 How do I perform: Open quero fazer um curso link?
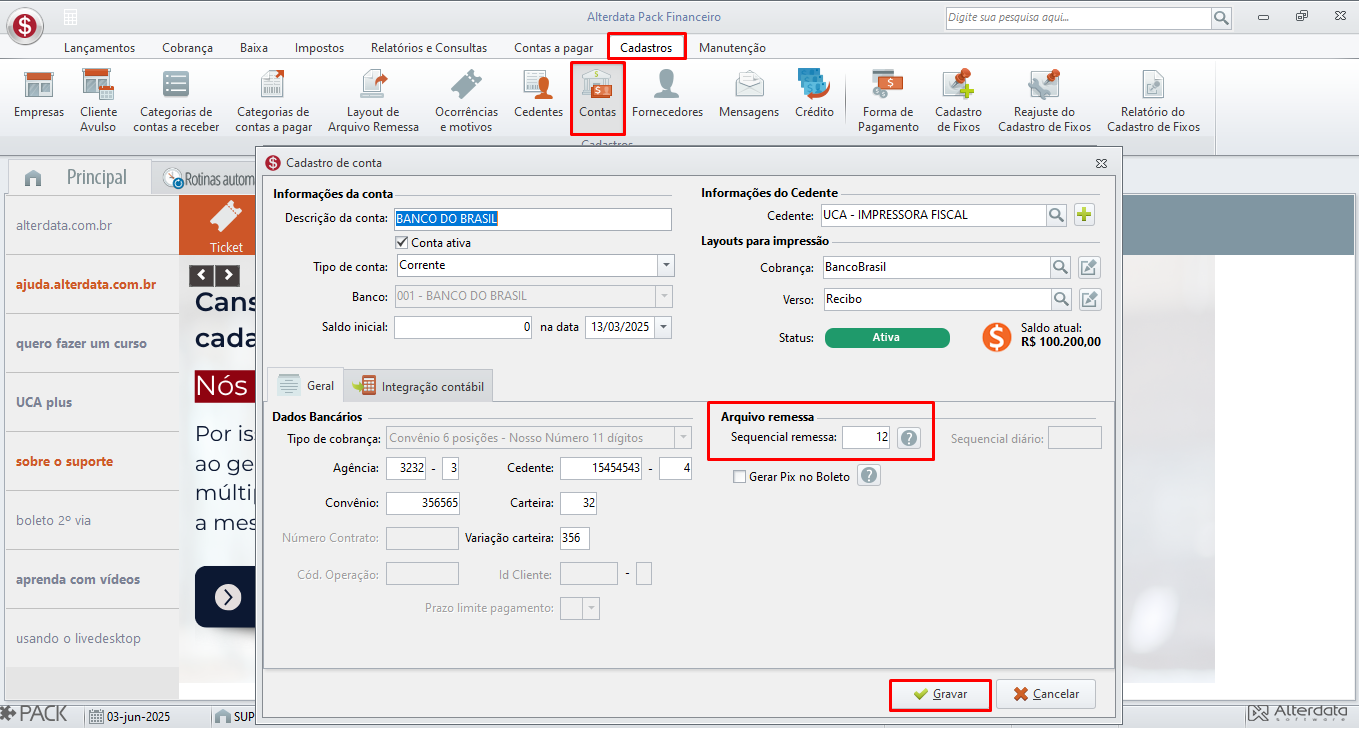81,343
